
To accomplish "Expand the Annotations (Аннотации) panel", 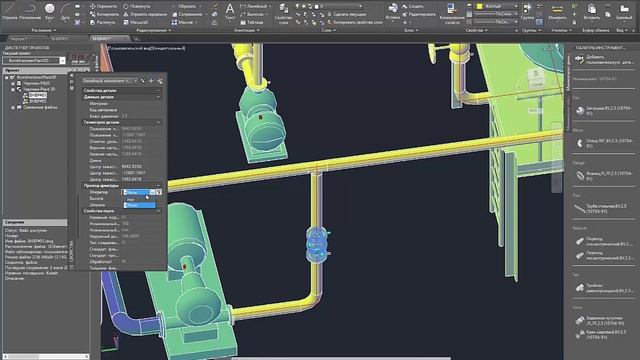I will point(247,30).
